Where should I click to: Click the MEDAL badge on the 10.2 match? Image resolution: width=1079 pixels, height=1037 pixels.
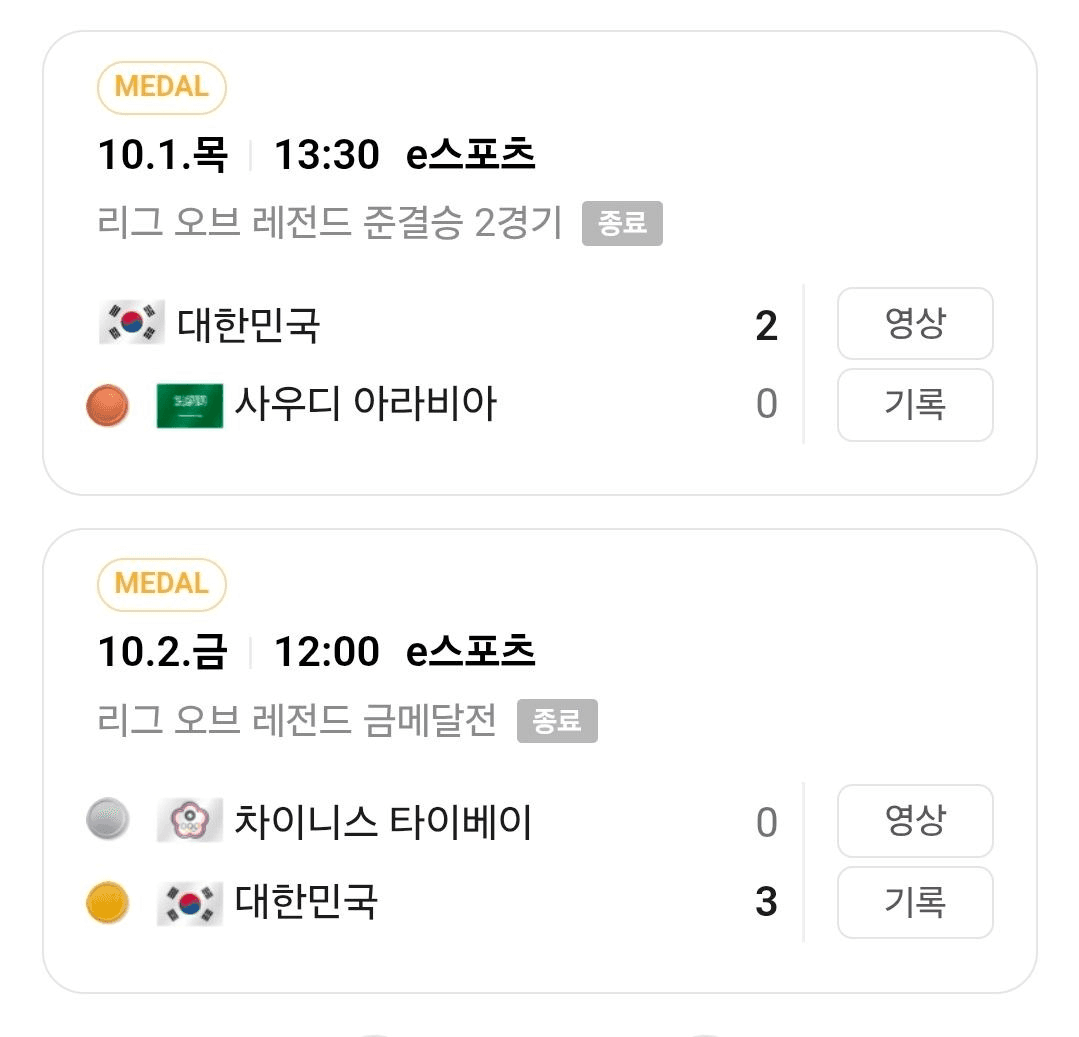[x=162, y=585]
